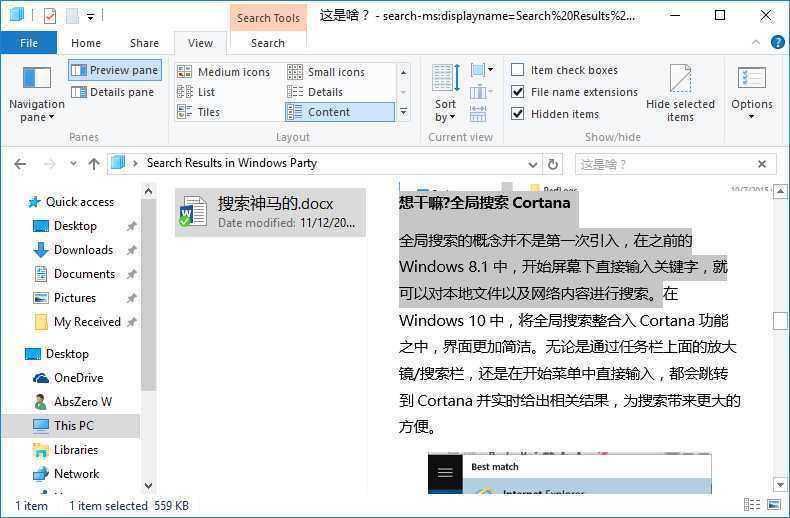This screenshot has width=790, height=518.
Task: Open Libraries in navigation pane
Action: [76, 450]
